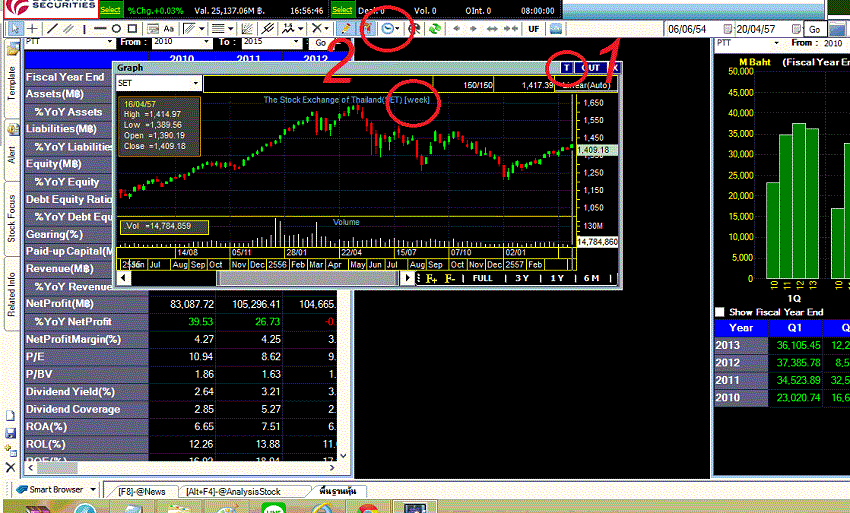Click Go beside the 20/04/57 date
This screenshot has width=850, height=513.
(815, 29)
